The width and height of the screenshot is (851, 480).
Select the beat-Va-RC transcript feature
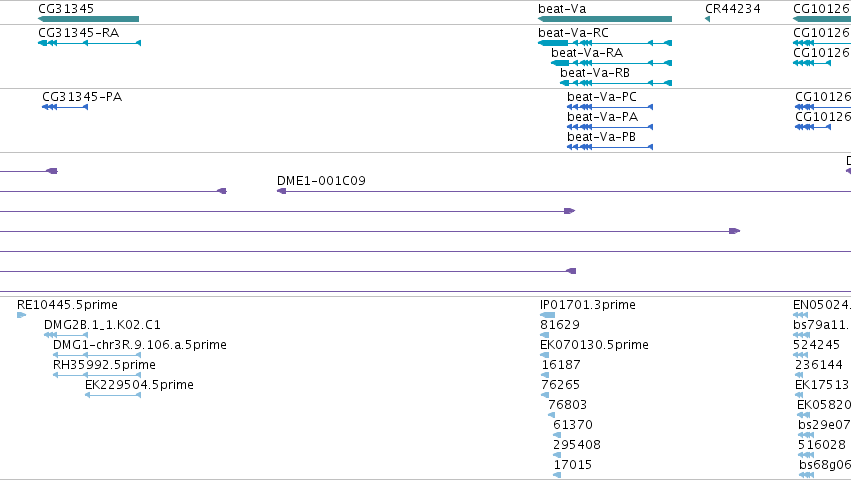coord(605,43)
